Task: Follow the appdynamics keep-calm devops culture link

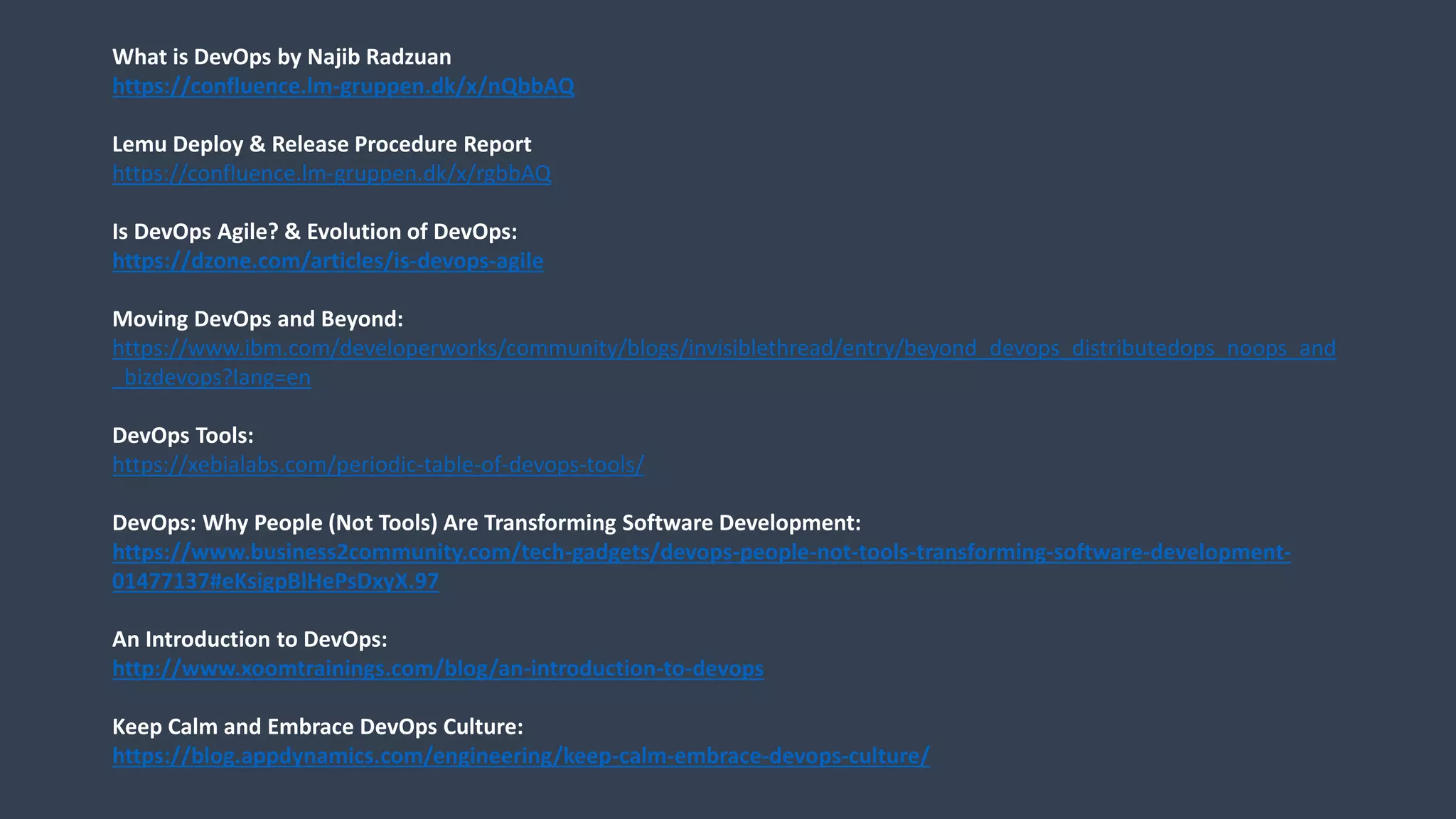Action: click(520, 756)
